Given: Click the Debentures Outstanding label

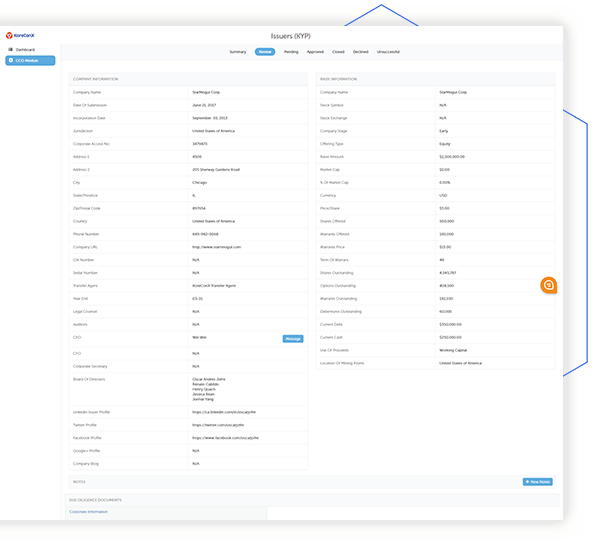Looking at the screenshot, I should (341, 312).
